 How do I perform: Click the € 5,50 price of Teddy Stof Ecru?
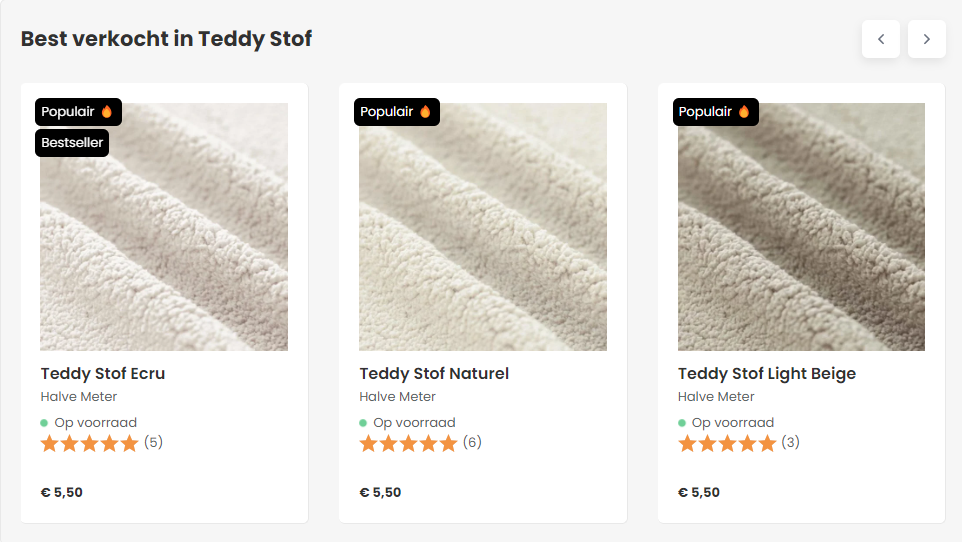[62, 492]
